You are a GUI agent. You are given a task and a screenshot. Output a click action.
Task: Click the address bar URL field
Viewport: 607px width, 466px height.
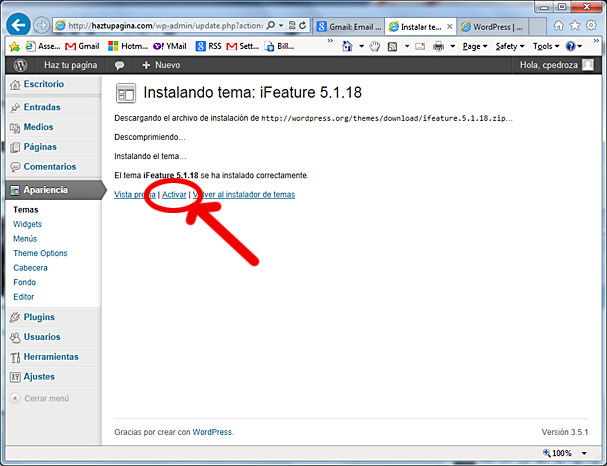(x=165, y=26)
